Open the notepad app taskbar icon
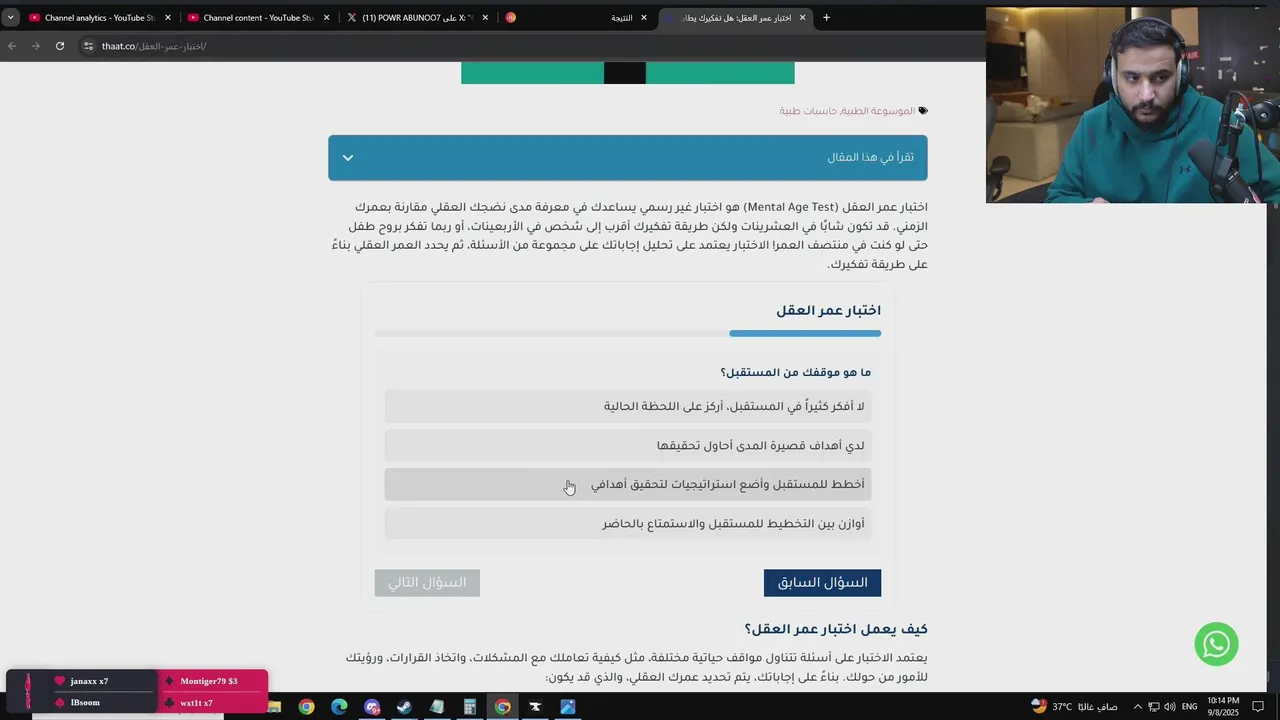This screenshot has height=720, width=1280. [437, 707]
